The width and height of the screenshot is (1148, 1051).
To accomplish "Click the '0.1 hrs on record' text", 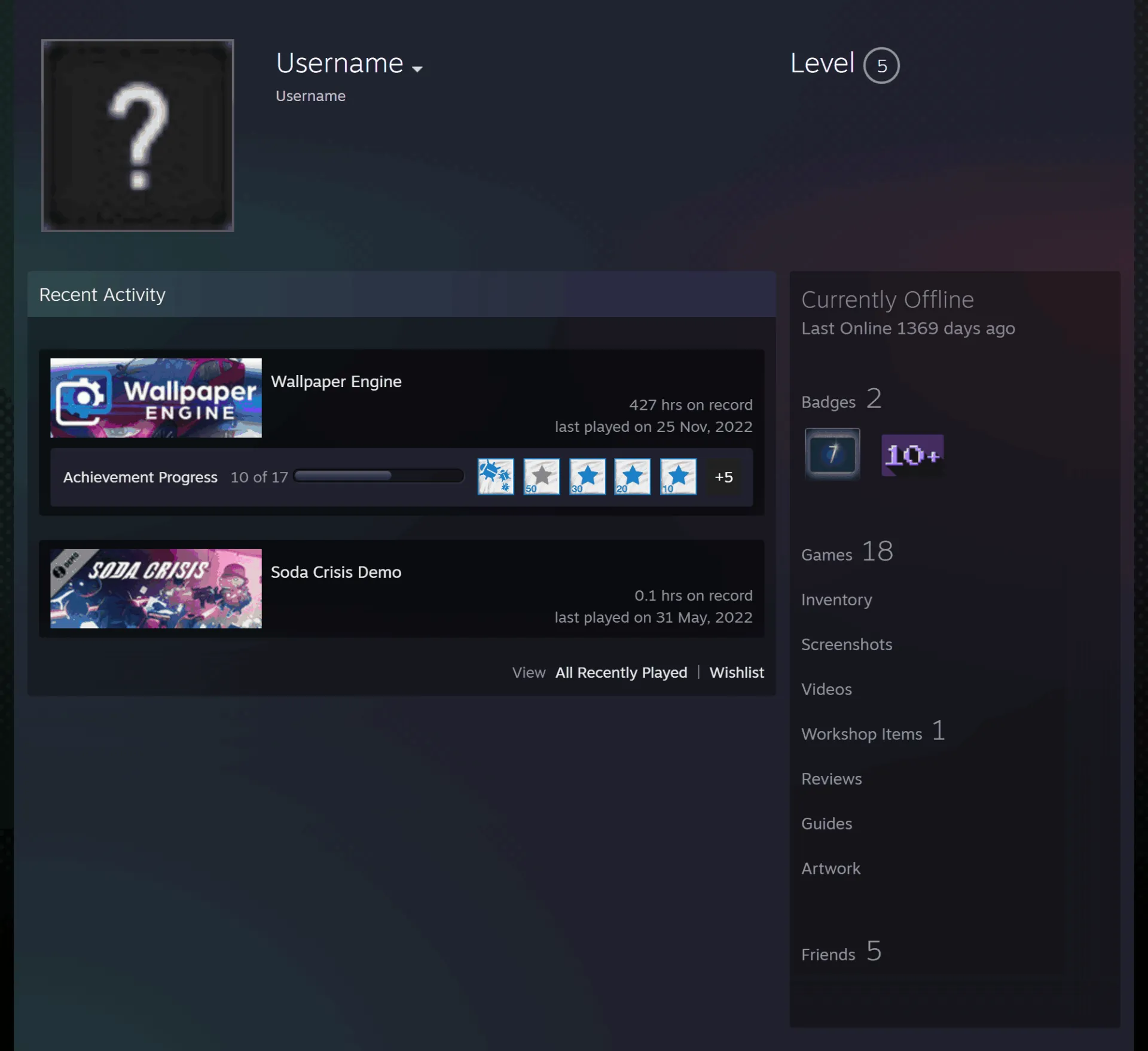I will point(694,596).
